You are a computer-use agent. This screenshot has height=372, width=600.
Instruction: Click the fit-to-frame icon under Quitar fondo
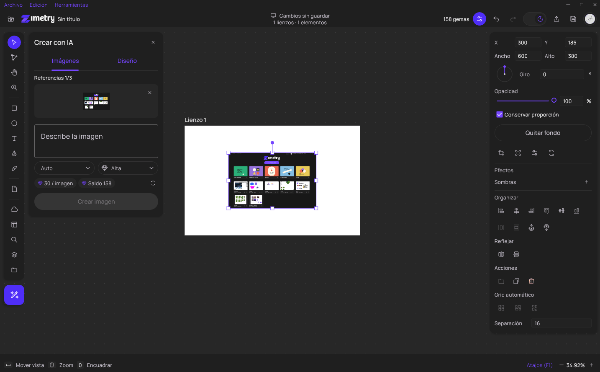point(518,153)
